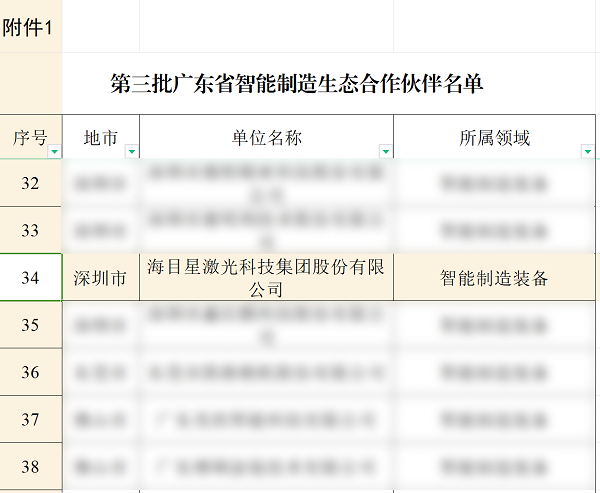
Task: Expand the 所属领域 filter arrow
Action: click(x=587, y=152)
